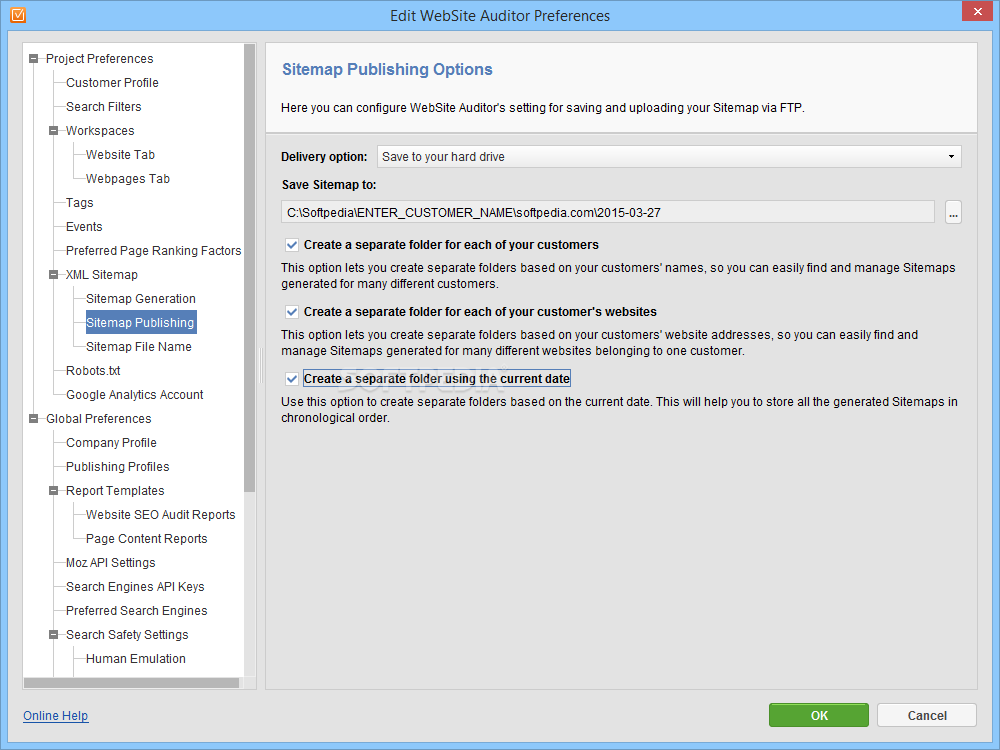Click the Workspaces label

[100, 131]
